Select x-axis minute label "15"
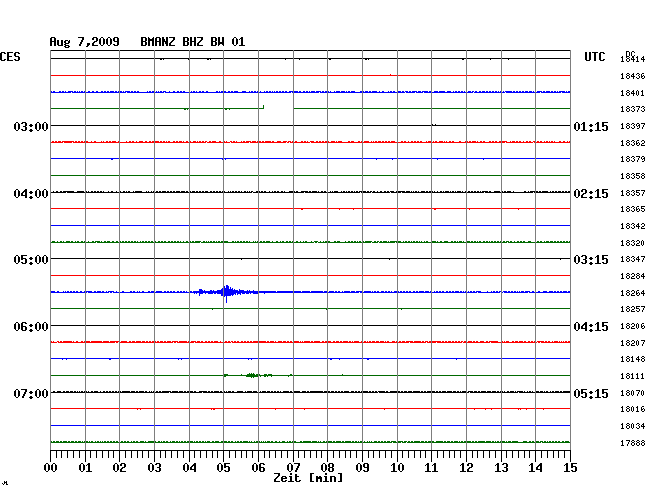 point(570,468)
